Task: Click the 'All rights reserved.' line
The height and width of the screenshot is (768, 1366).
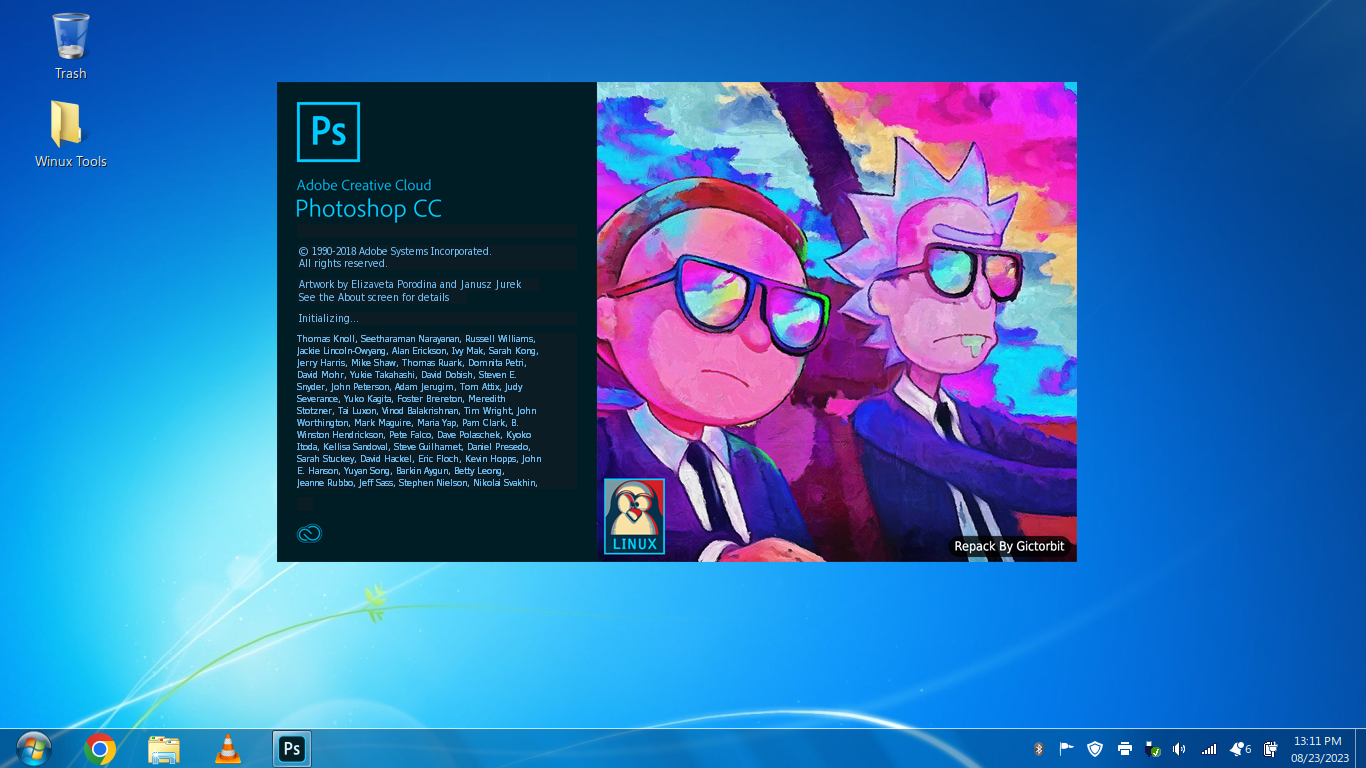Action: 343,263
